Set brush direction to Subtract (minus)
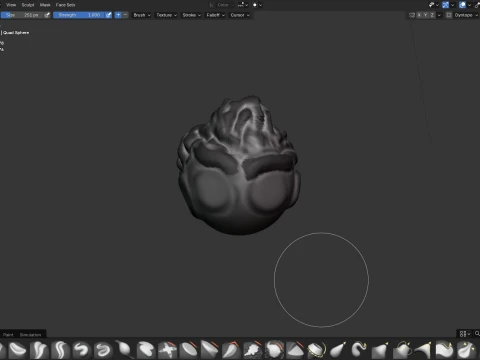This screenshot has height=360, width=480. 125,15
